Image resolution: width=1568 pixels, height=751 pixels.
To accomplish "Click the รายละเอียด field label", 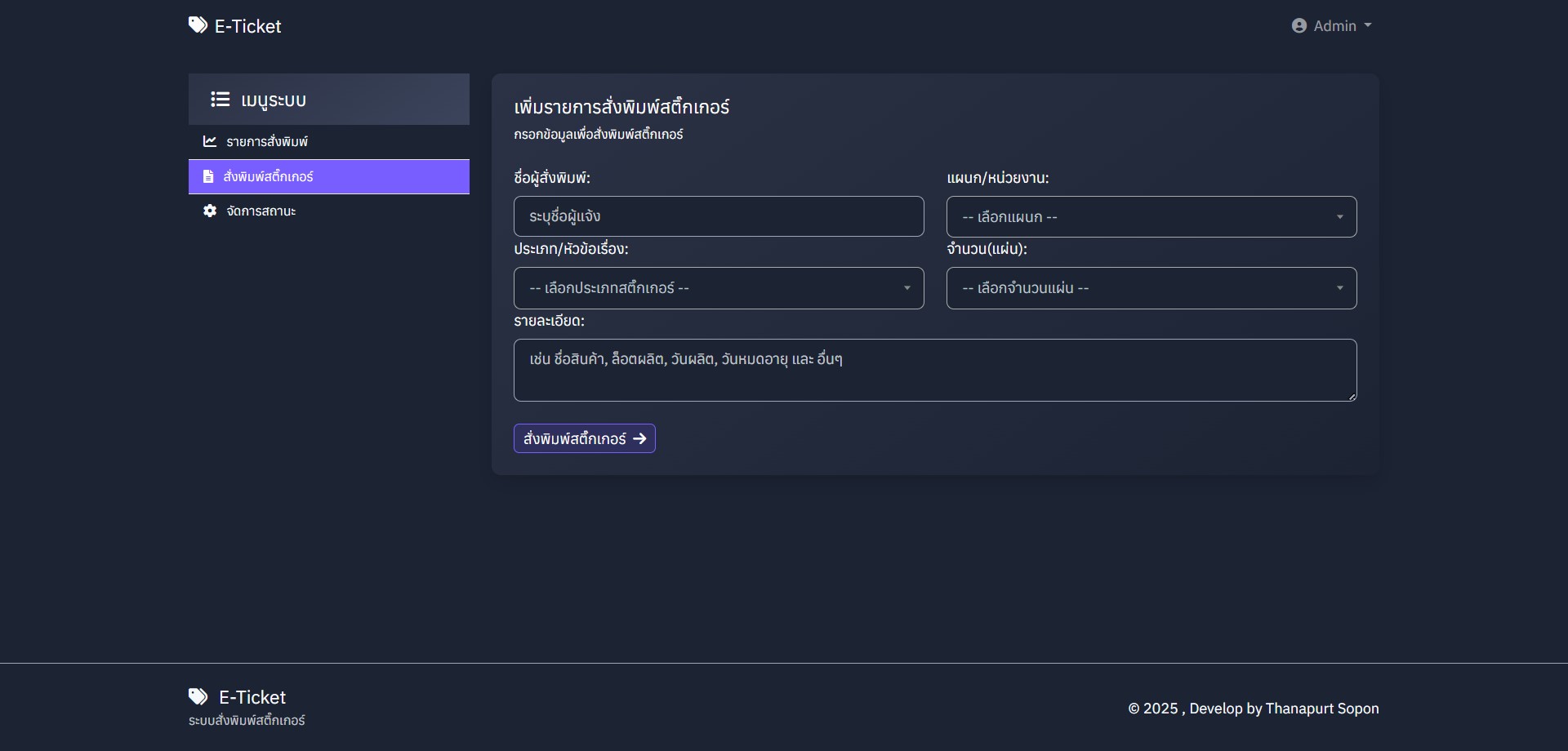I will pos(549,321).
